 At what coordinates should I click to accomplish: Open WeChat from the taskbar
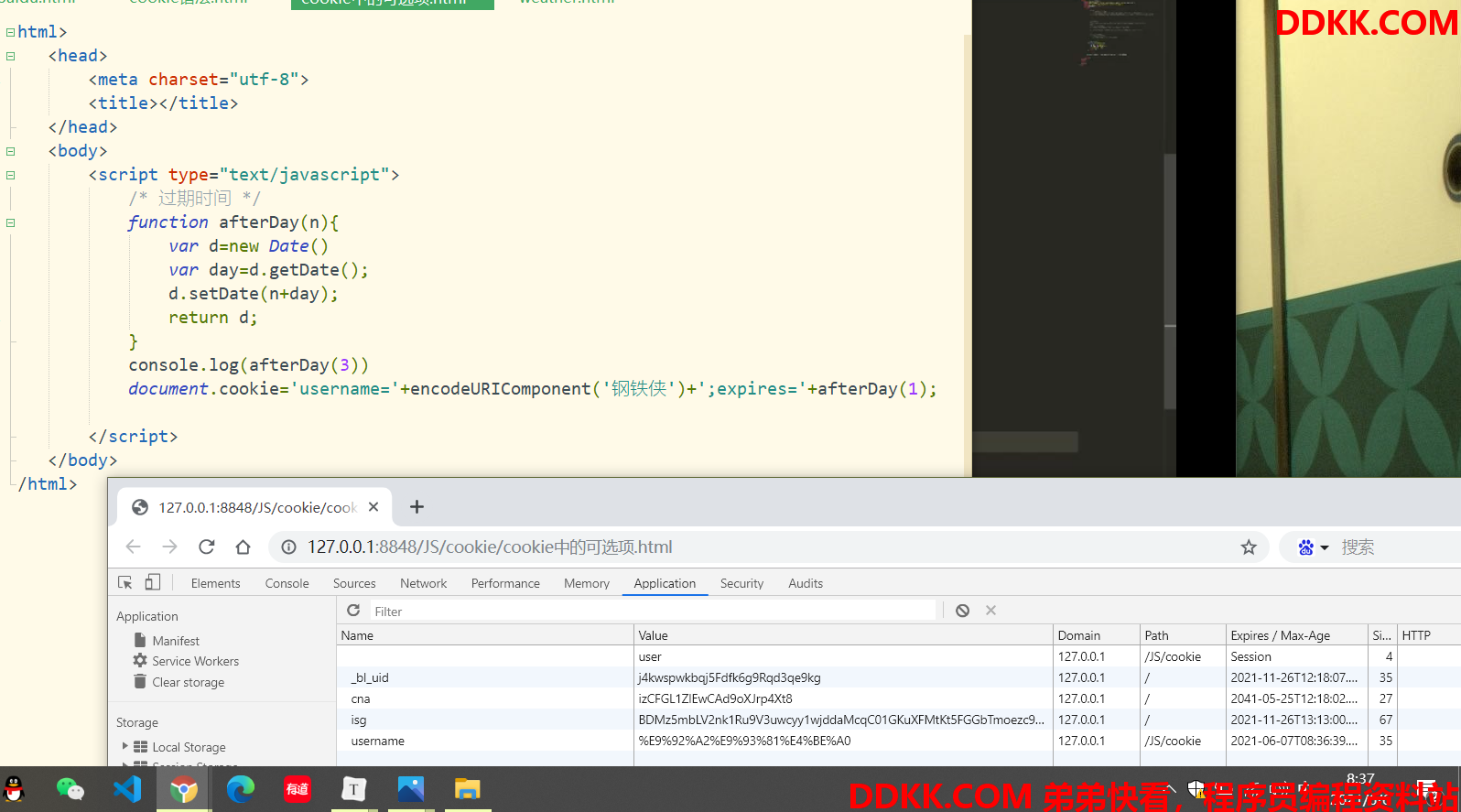70,789
